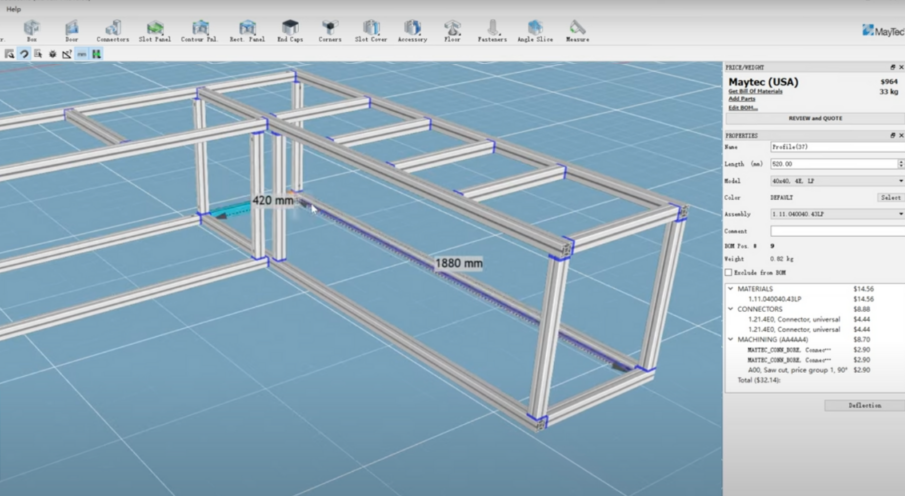Click the Length stepper arrows
The width and height of the screenshot is (905, 496).
[x=901, y=164]
